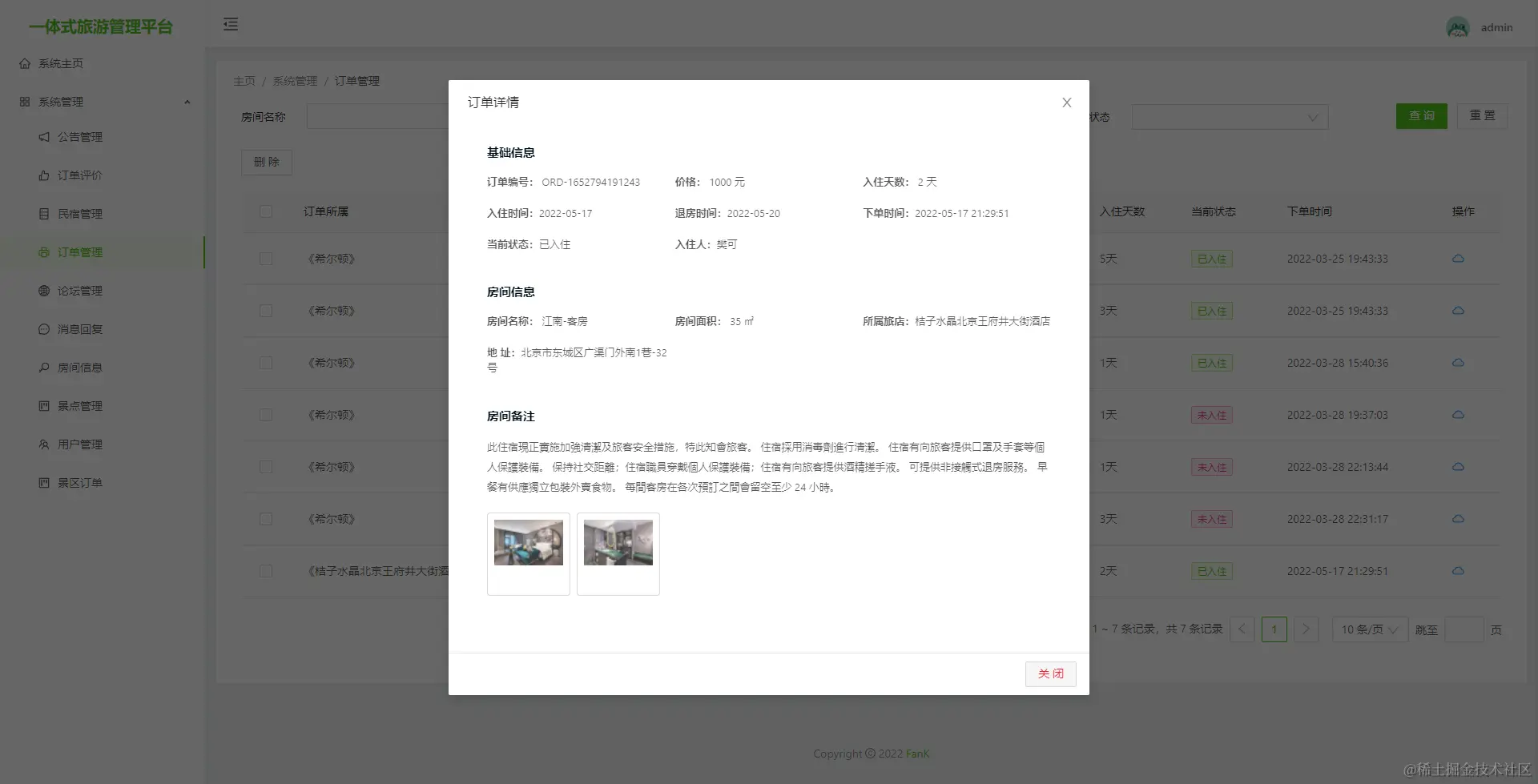Click the 已入住 tag on the 5天 row
1538x784 pixels.
coord(1211,259)
